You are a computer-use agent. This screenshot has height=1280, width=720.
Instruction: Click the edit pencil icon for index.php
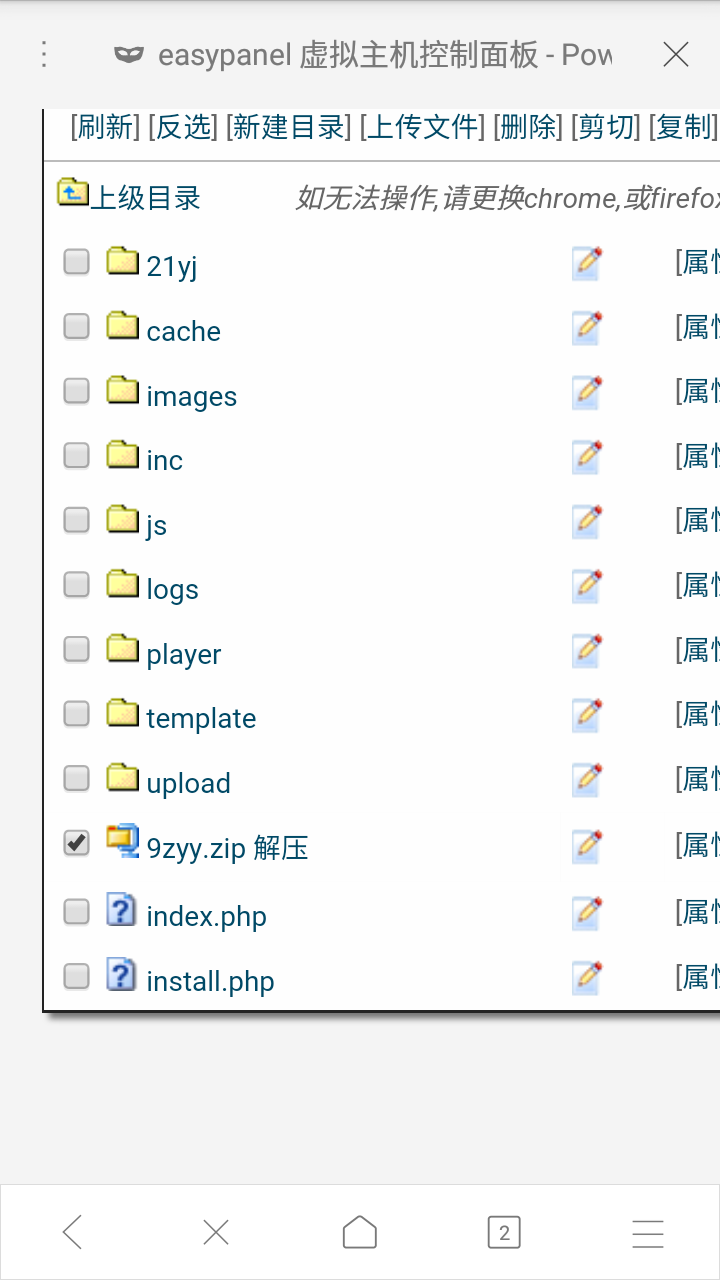click(587, 912)
